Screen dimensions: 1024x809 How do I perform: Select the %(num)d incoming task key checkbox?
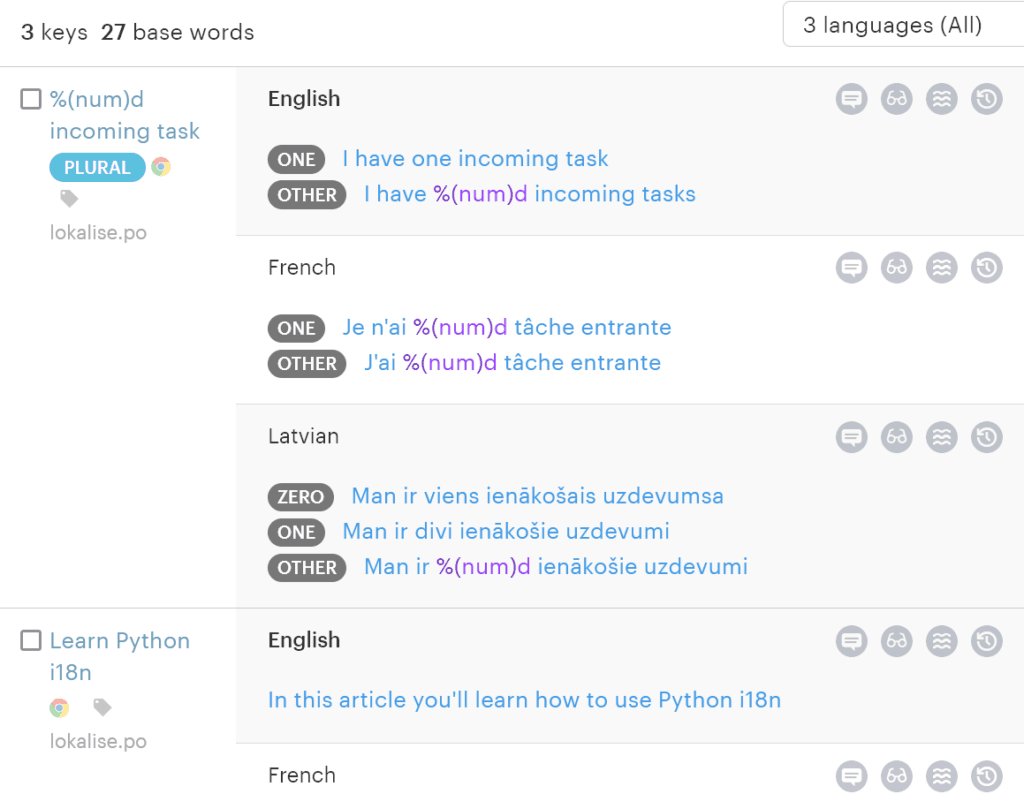point(31,99)
